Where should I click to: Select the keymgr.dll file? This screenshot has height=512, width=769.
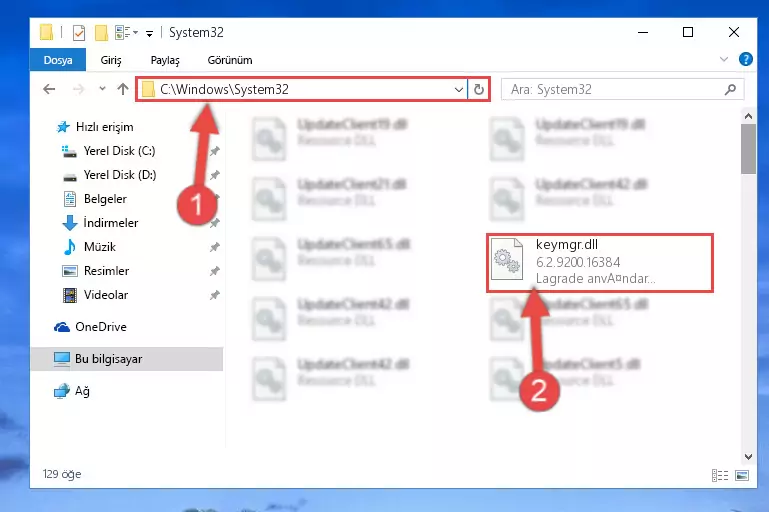click(x=600, y=263)
